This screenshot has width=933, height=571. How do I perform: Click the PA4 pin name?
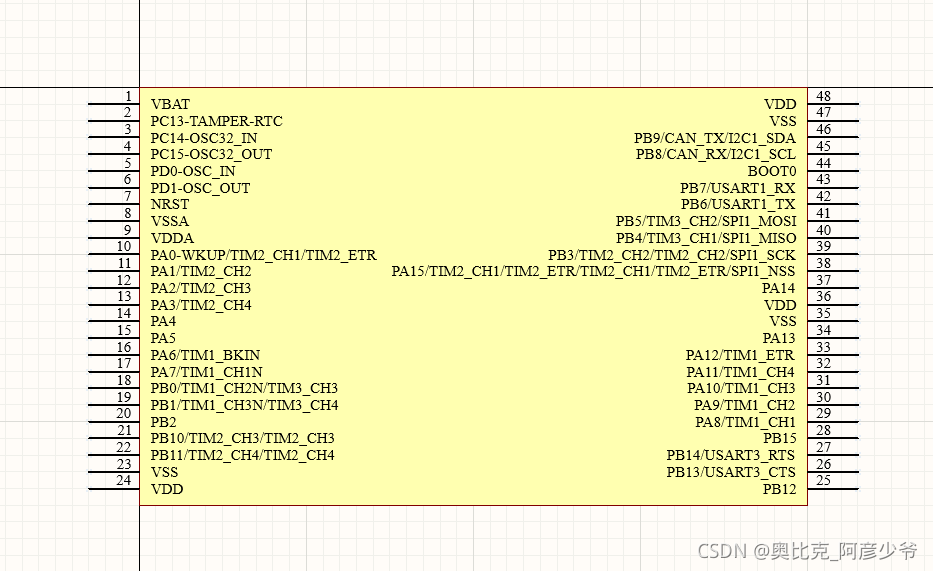coord(163,322)
